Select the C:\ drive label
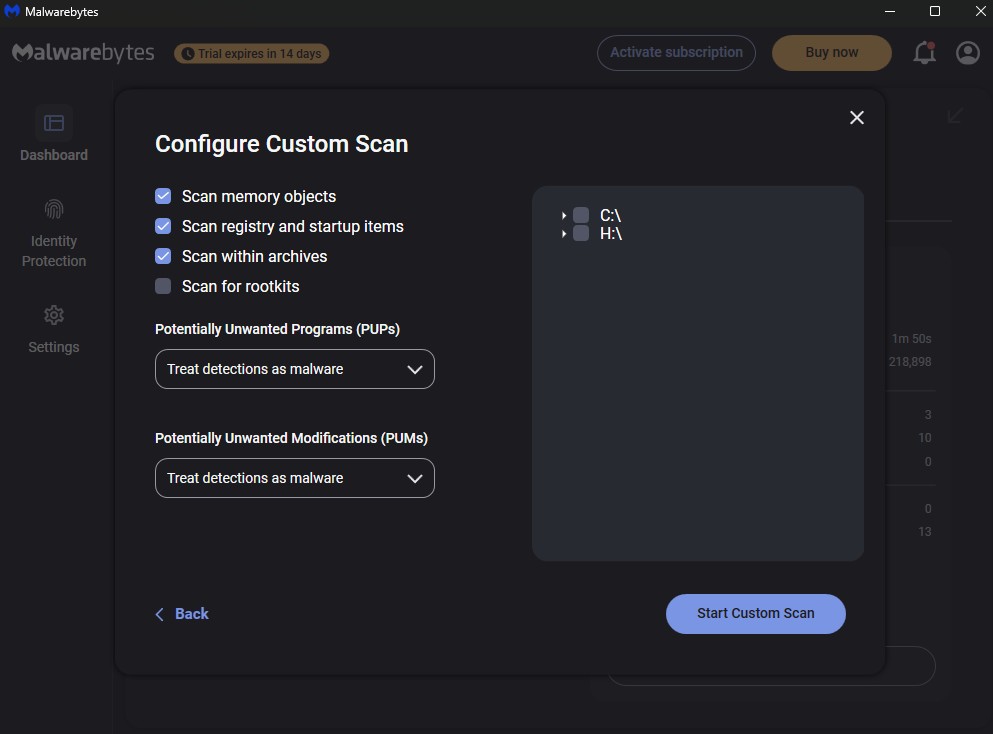This screenshot has height=734, width=993. point(610,215)
